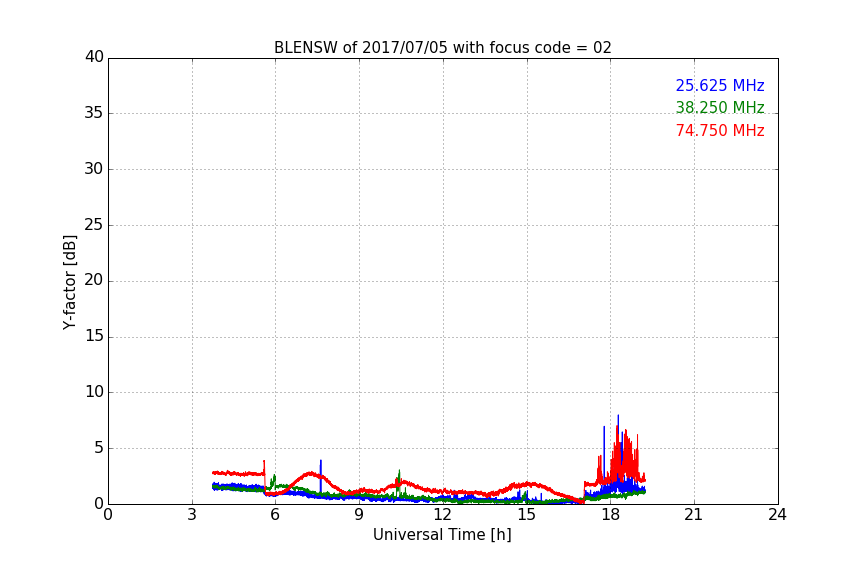Click the y-axis tick label '15'

tap(94, 336)
